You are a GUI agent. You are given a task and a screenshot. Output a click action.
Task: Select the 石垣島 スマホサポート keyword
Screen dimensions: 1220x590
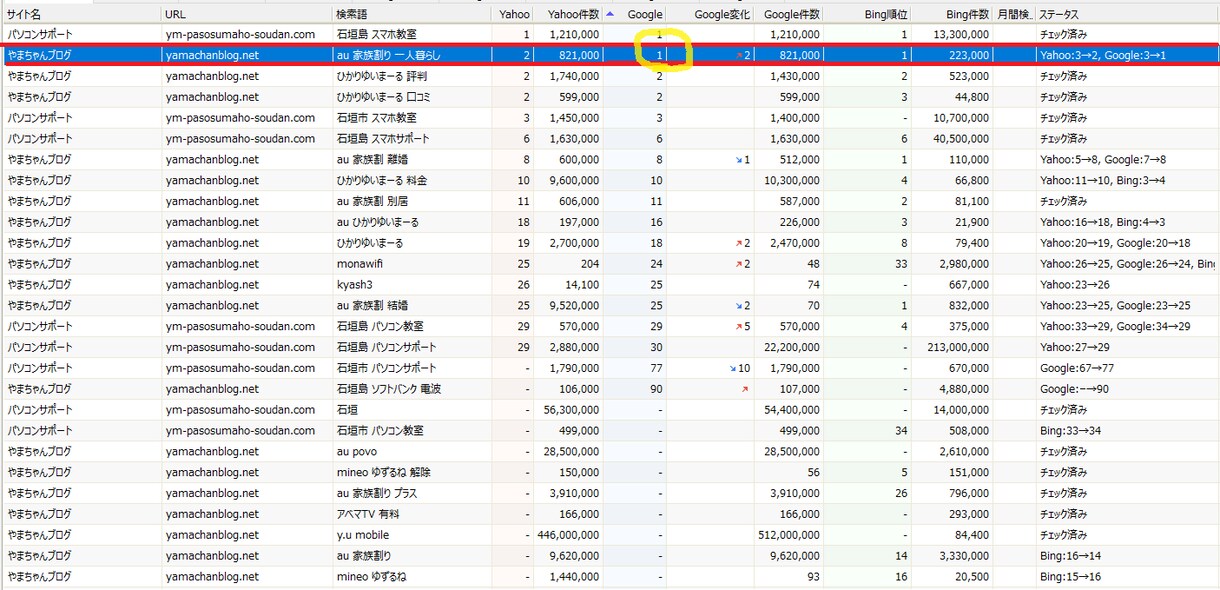(x=383, y=139)
